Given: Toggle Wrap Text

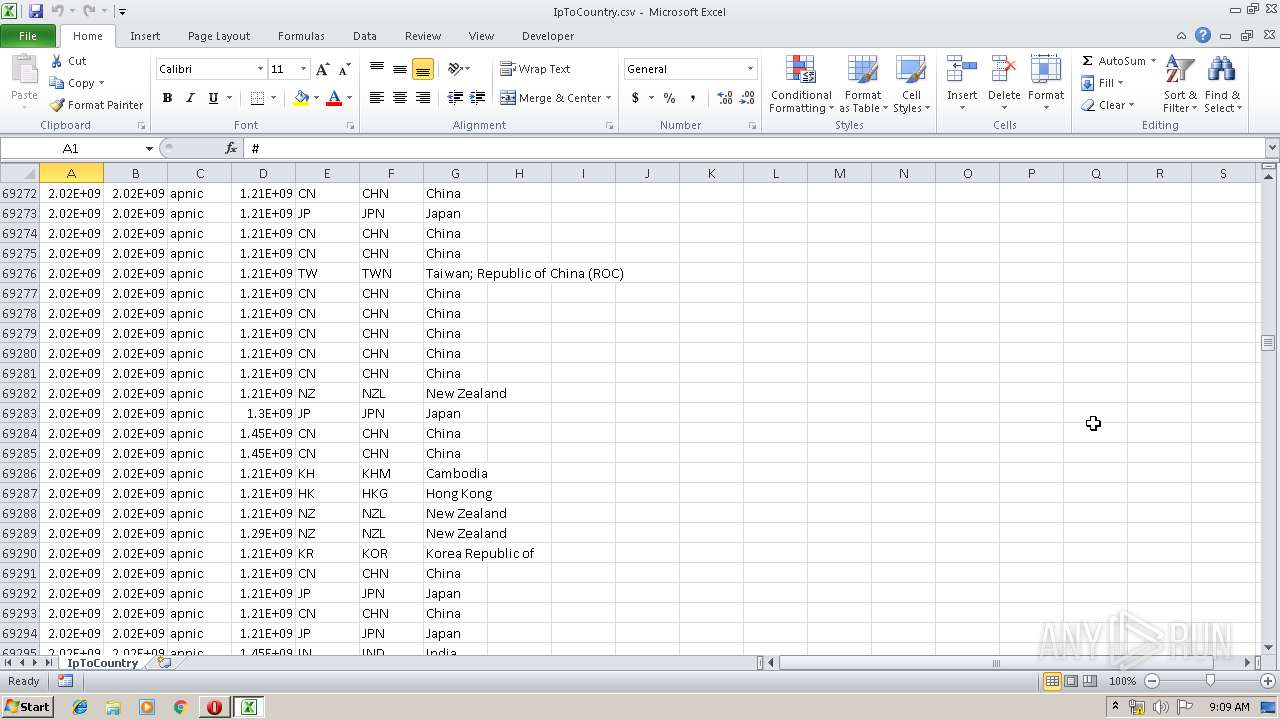Looking at the screenshot, I should pyautogui.click(x=535, y=69).
